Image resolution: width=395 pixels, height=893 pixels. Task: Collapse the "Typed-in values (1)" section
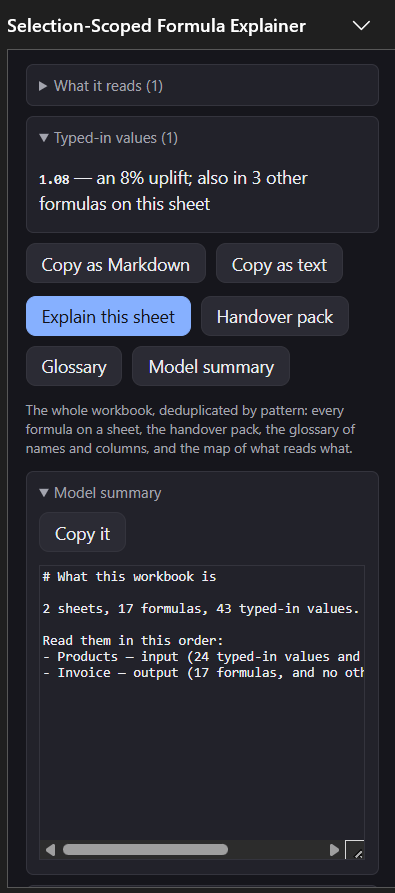(x=108, y=138)
